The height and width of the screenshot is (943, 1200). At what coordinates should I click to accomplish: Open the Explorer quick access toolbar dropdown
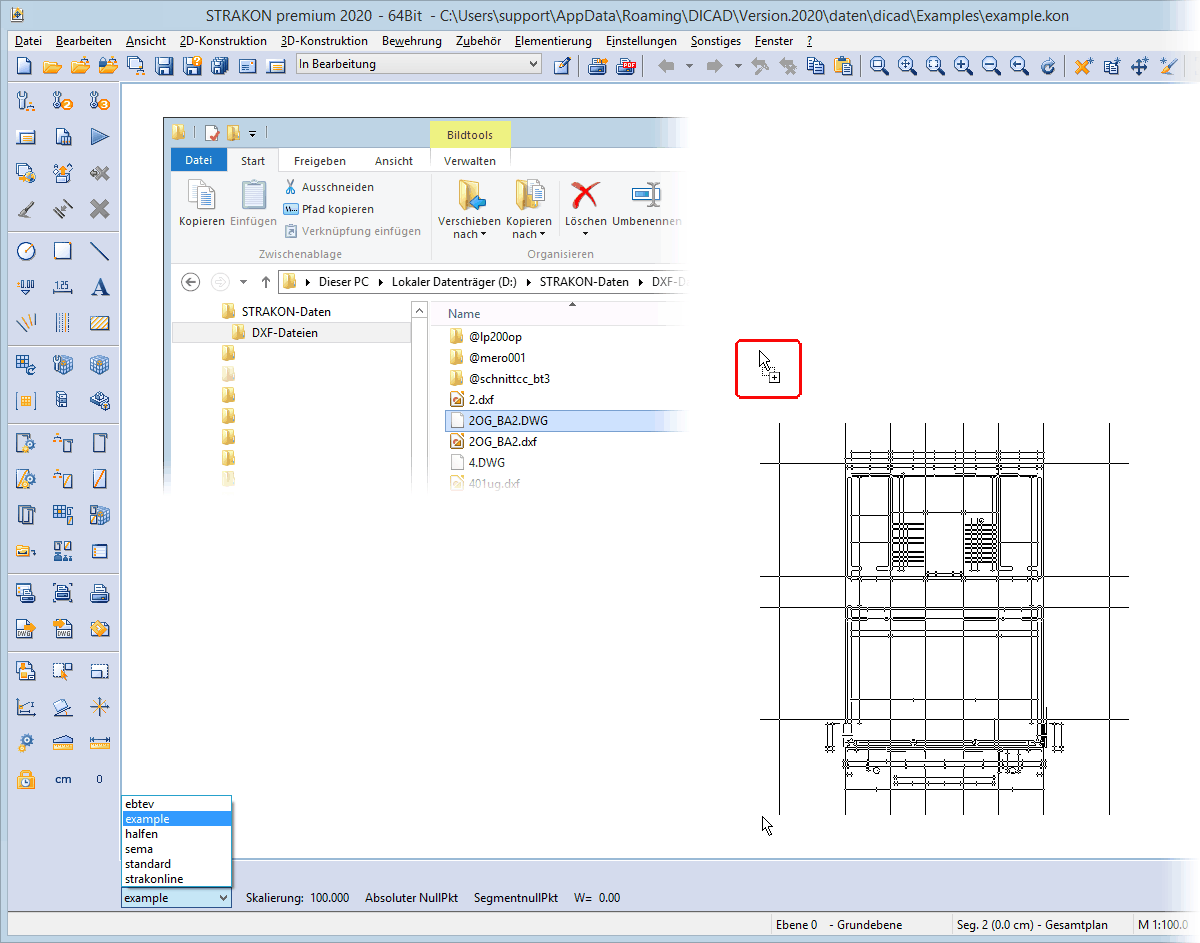252,133
